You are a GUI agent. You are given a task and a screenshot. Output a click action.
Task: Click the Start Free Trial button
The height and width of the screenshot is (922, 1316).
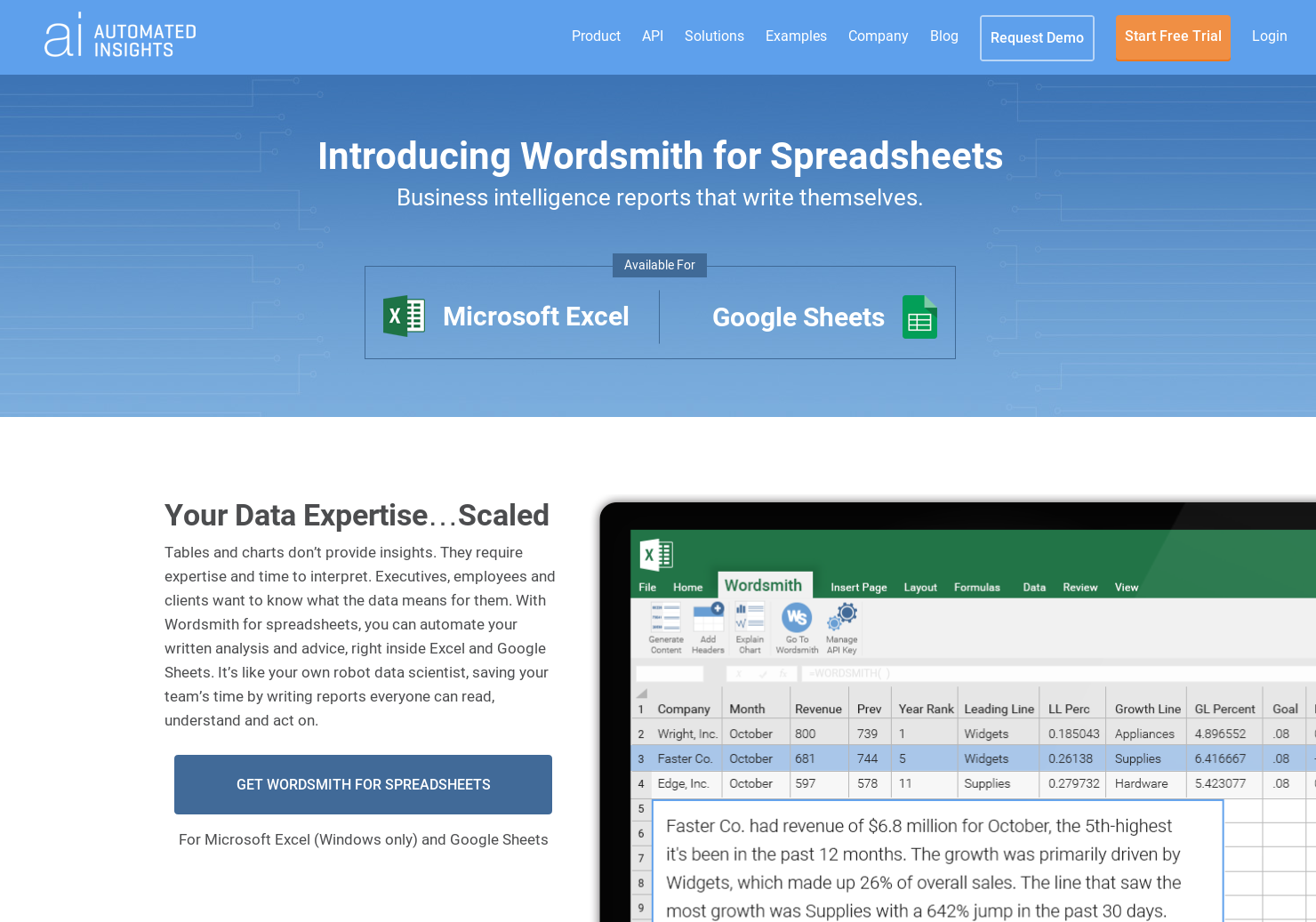(x=1173, y=36)
